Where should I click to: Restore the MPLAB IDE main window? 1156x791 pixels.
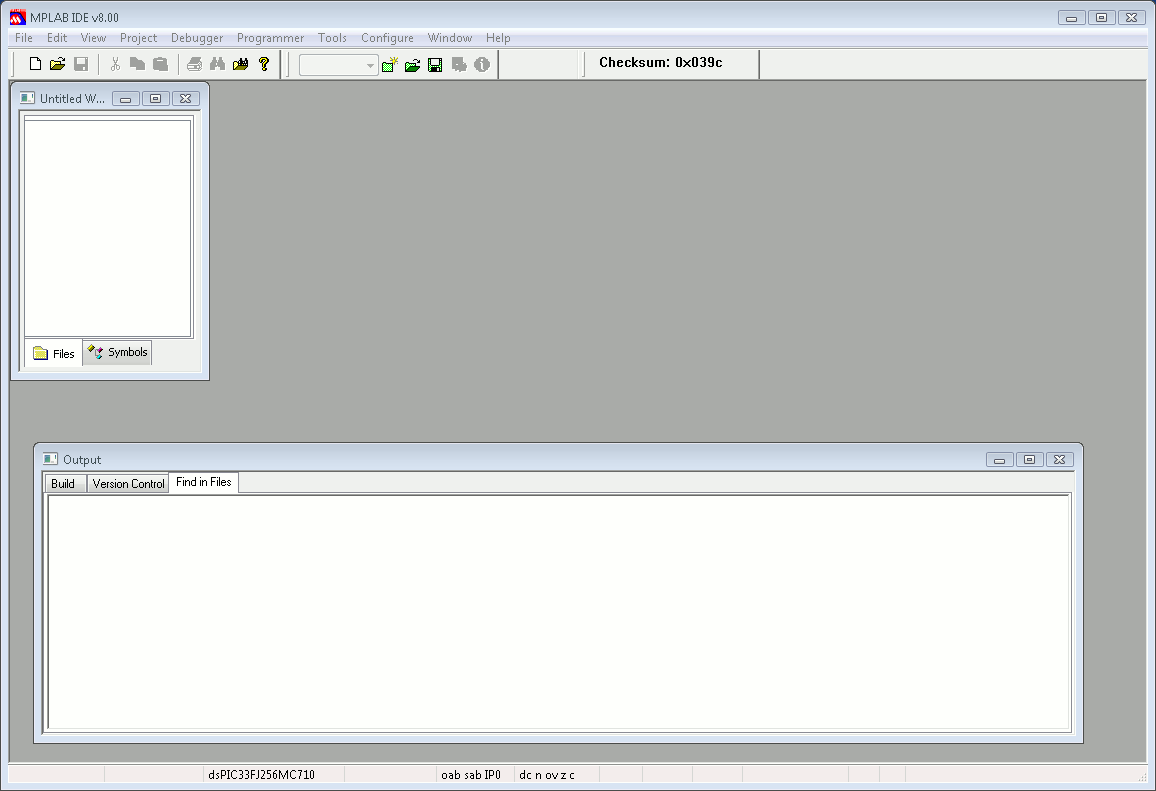[1101, 18]
